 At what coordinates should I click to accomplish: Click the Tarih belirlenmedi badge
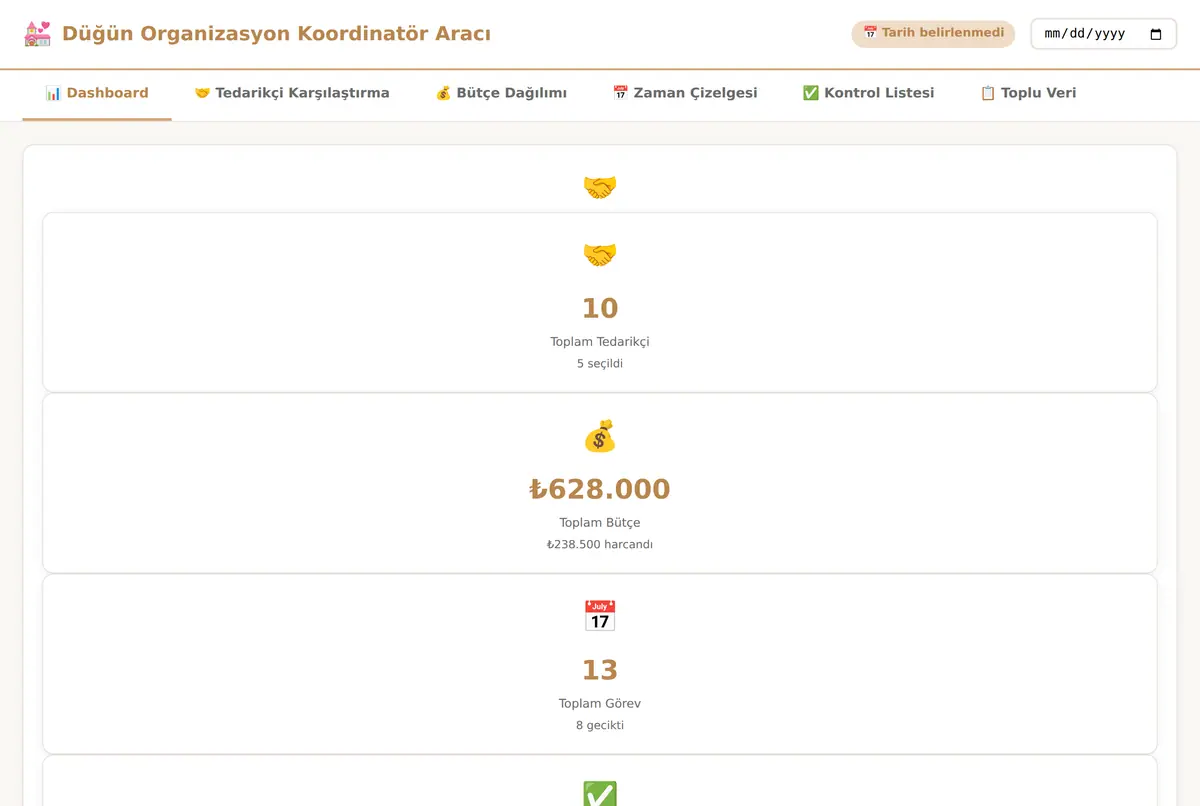[933, 34]
